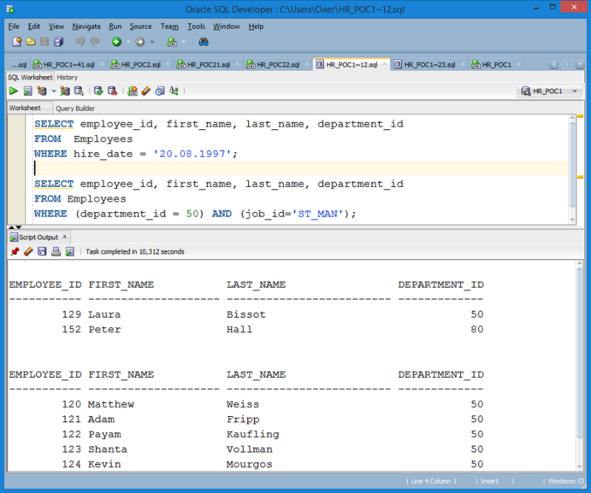Click the run-script icon in Script Output toolbar

pos(70,251)
